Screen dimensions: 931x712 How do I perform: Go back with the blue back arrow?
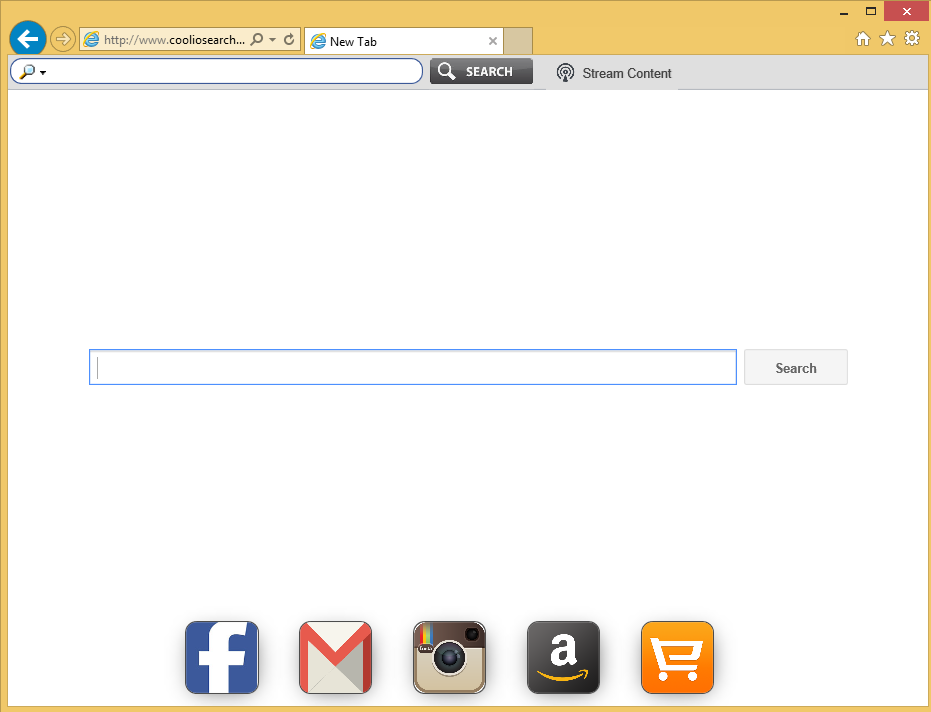pyautogui.click(x=28, y=39)
